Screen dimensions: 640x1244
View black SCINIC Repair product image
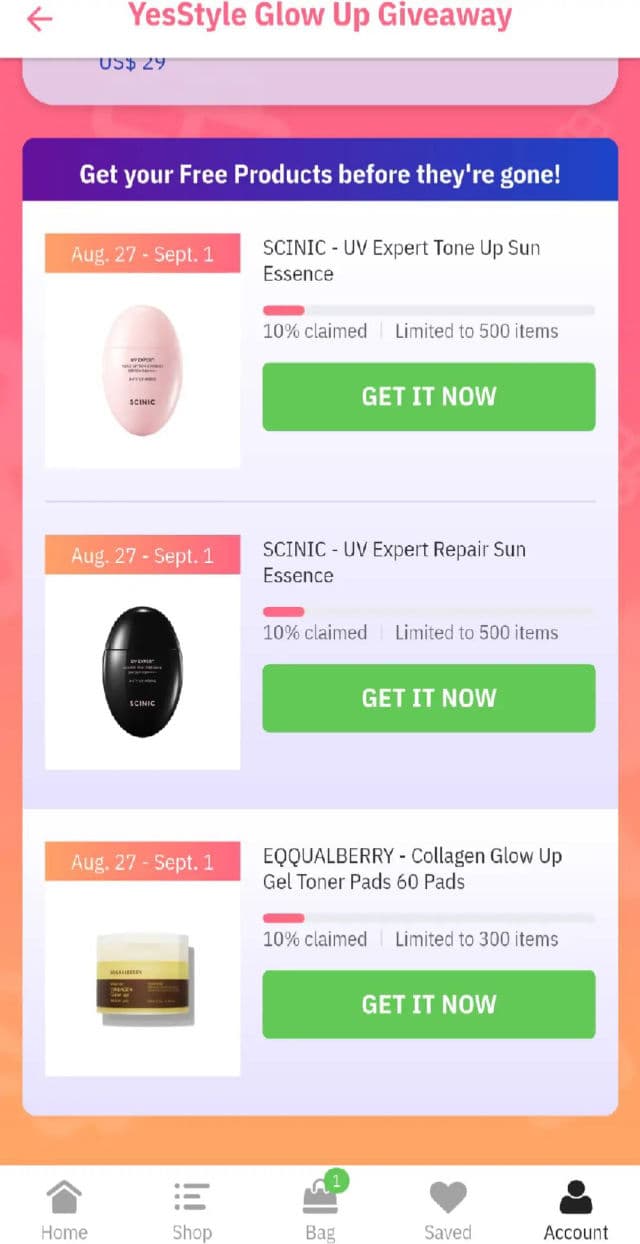click(x=143, y=672)
